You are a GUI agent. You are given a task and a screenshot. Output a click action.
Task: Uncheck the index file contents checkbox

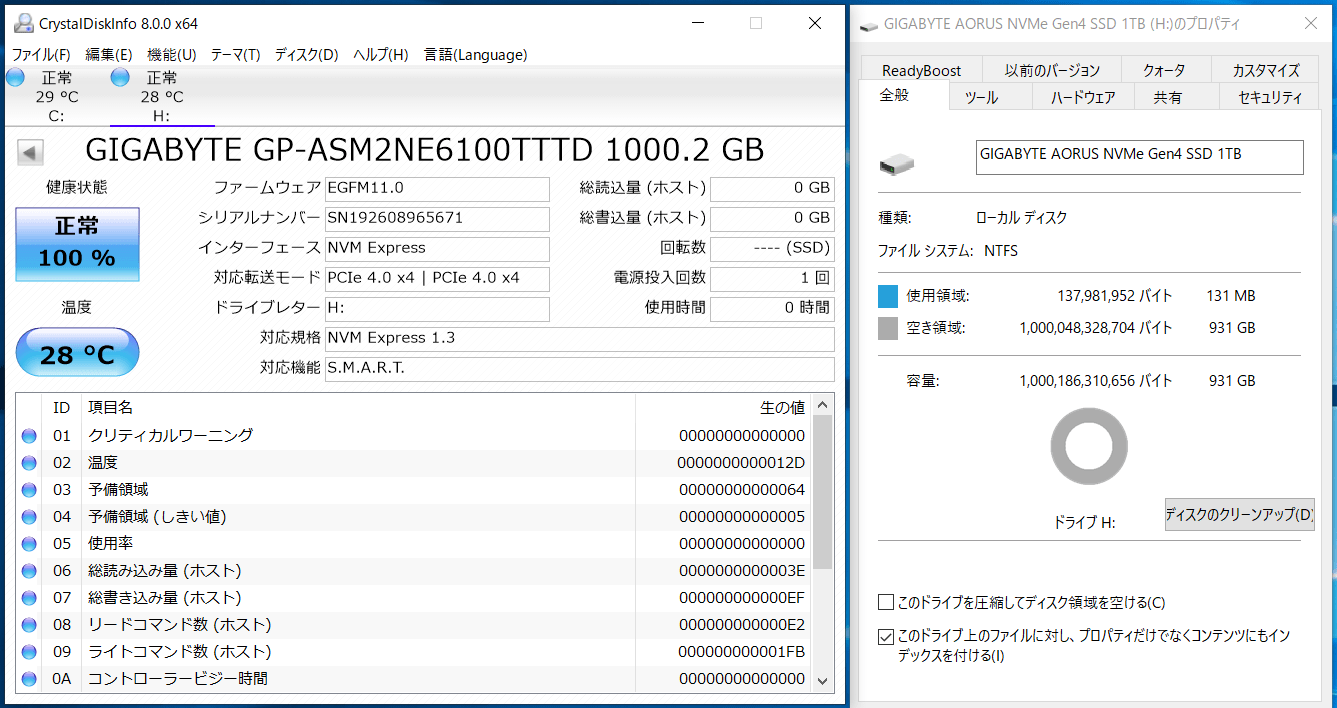(x=885, y=636)
